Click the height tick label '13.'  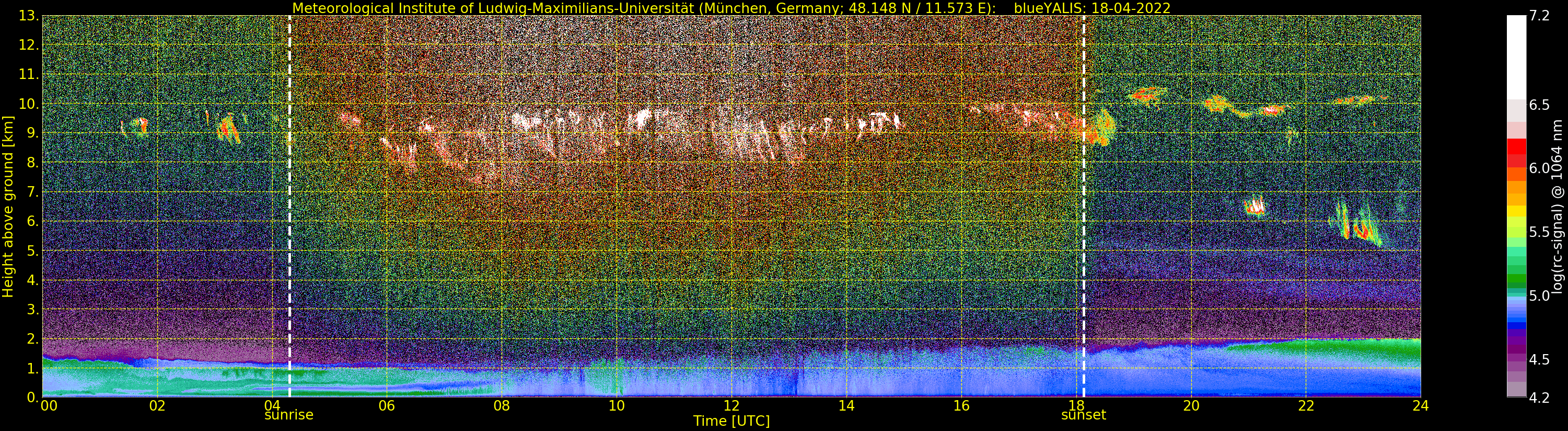[29, 16]
